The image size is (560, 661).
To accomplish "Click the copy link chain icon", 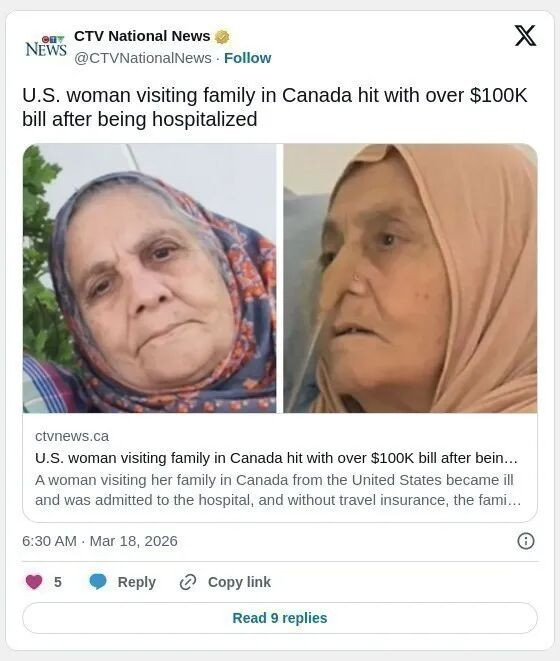I will pyautogui.click(x=188, y=582).
